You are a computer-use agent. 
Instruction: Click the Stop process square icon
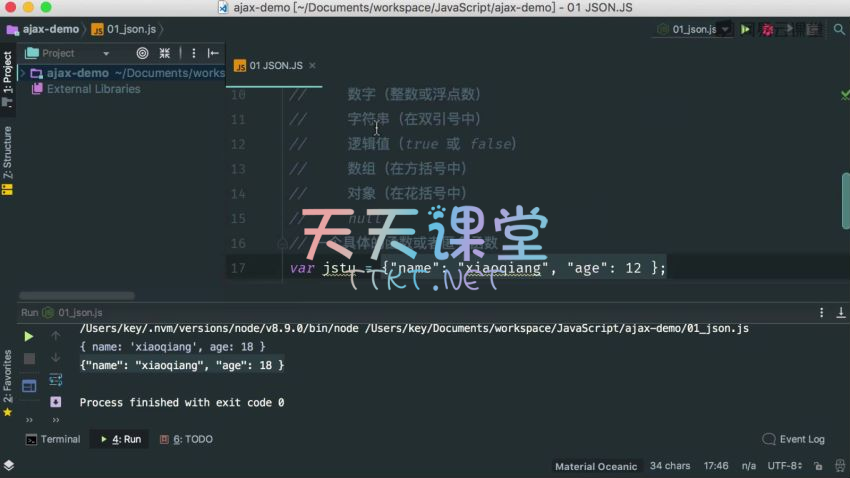tap(29, 358)
